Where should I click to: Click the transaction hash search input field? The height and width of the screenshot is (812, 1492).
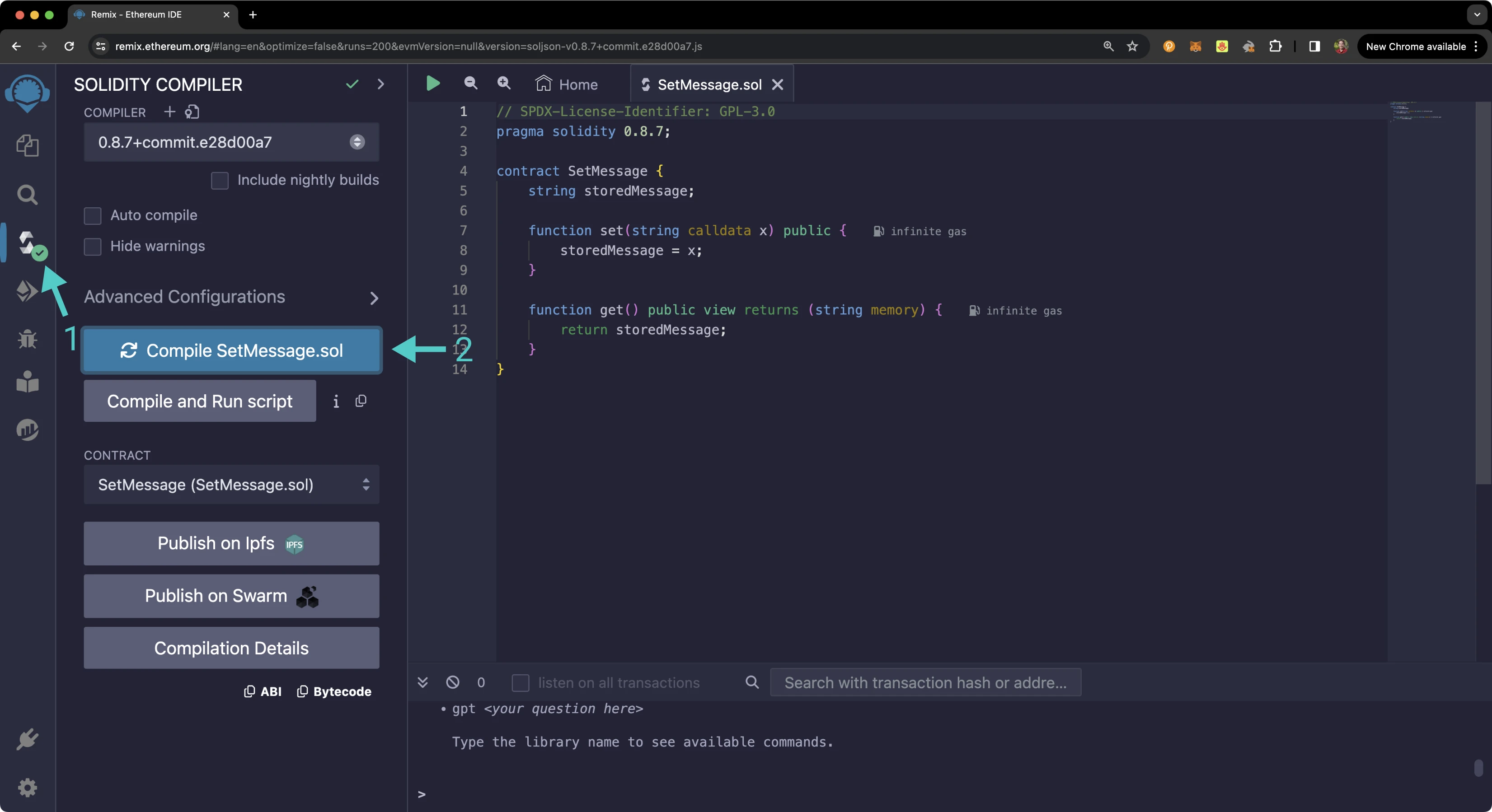(x=925, y=682)
